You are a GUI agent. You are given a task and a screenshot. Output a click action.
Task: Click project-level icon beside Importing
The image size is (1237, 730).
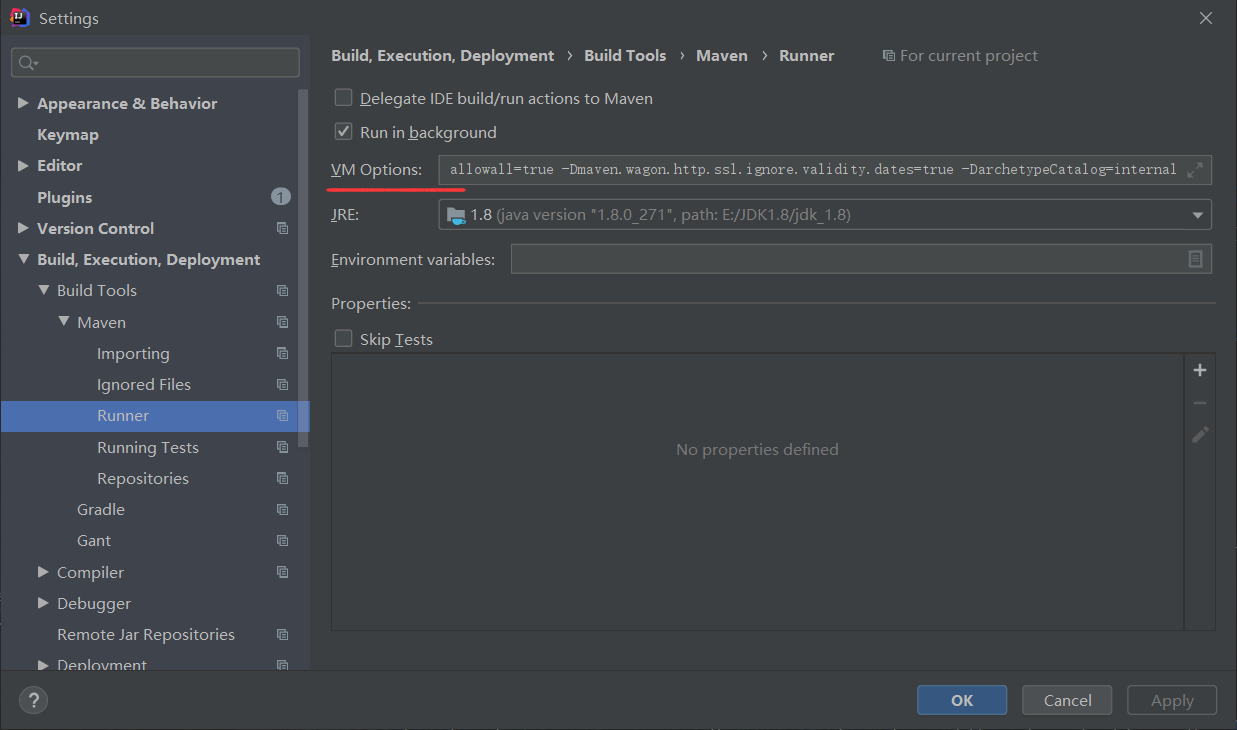282,354
